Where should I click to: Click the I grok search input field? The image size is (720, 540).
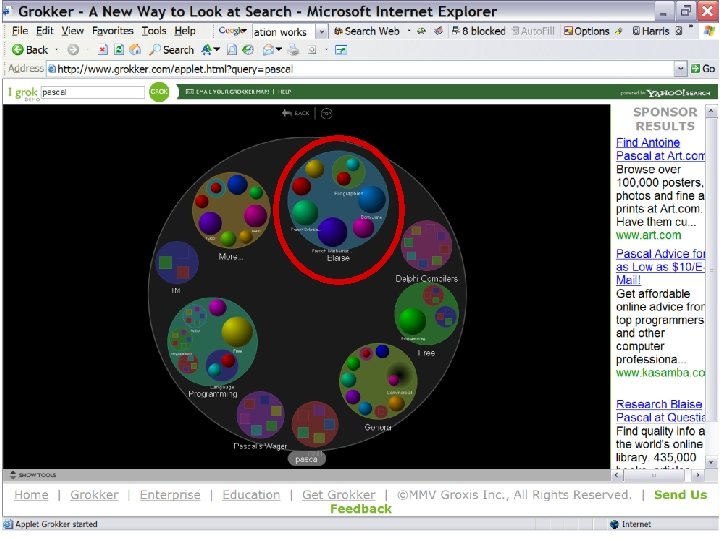(x=93, y=92)
